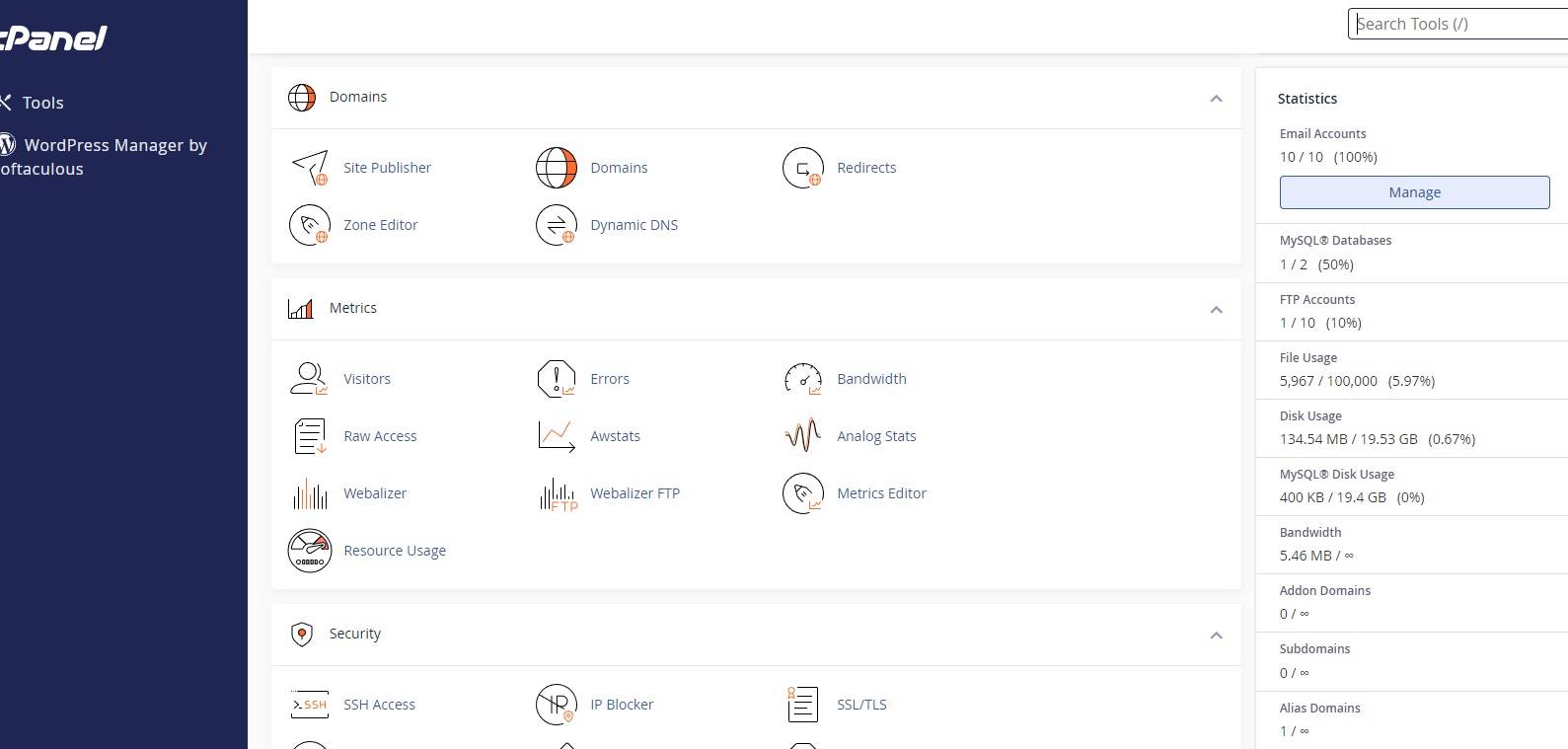Open Tools in the sidebar
This screenshot has height=749, width=1568.
coord(42,103)
